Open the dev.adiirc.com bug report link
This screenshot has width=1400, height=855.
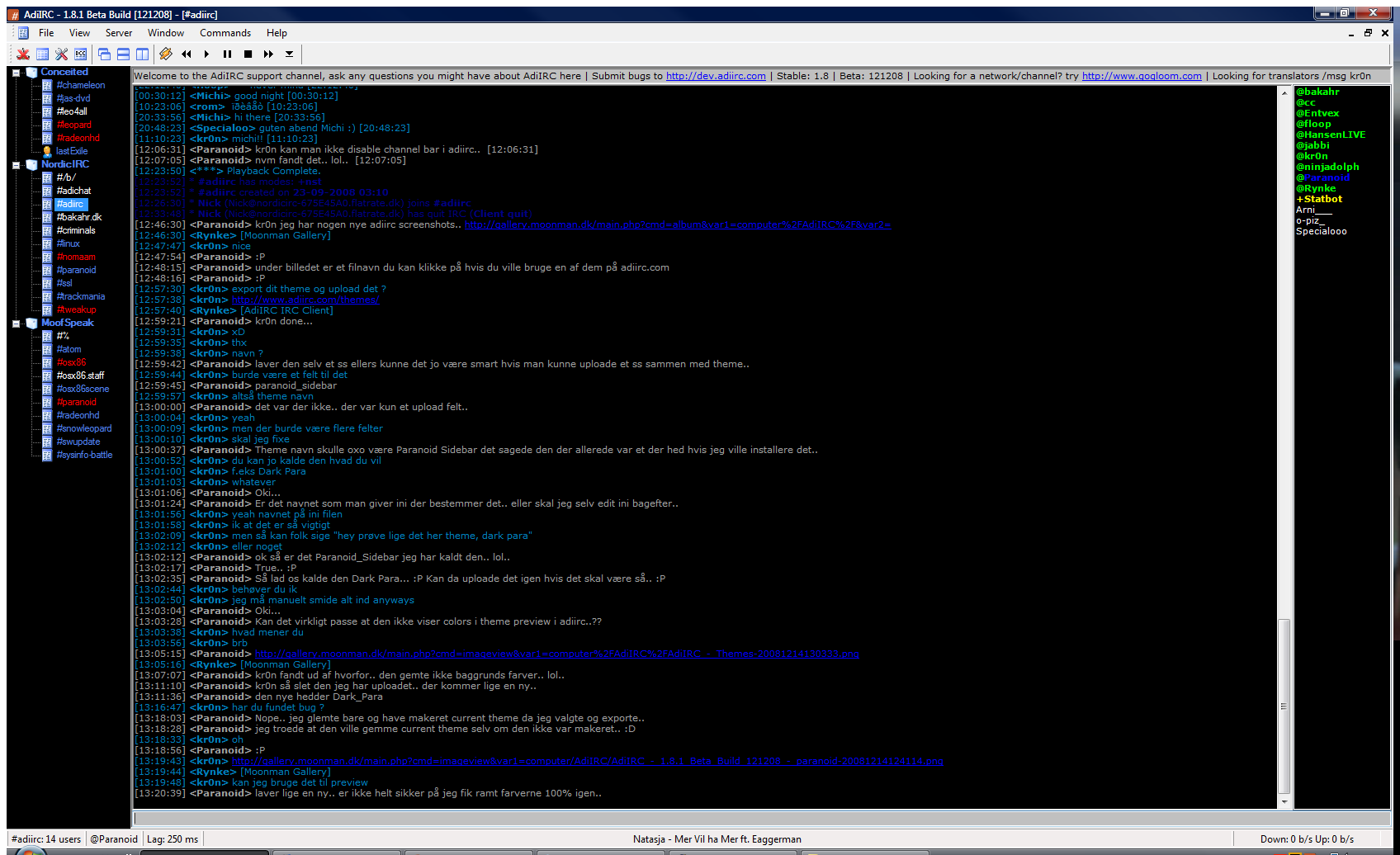click(715, 75)
